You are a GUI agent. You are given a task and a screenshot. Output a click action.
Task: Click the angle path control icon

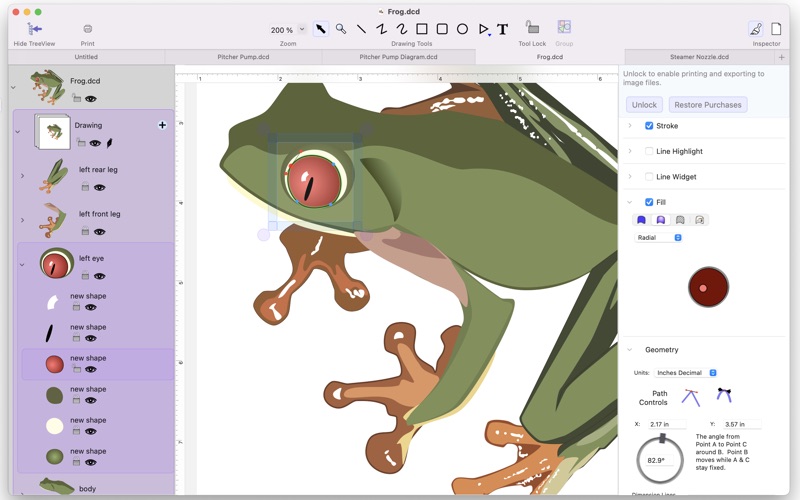(691, 397)
